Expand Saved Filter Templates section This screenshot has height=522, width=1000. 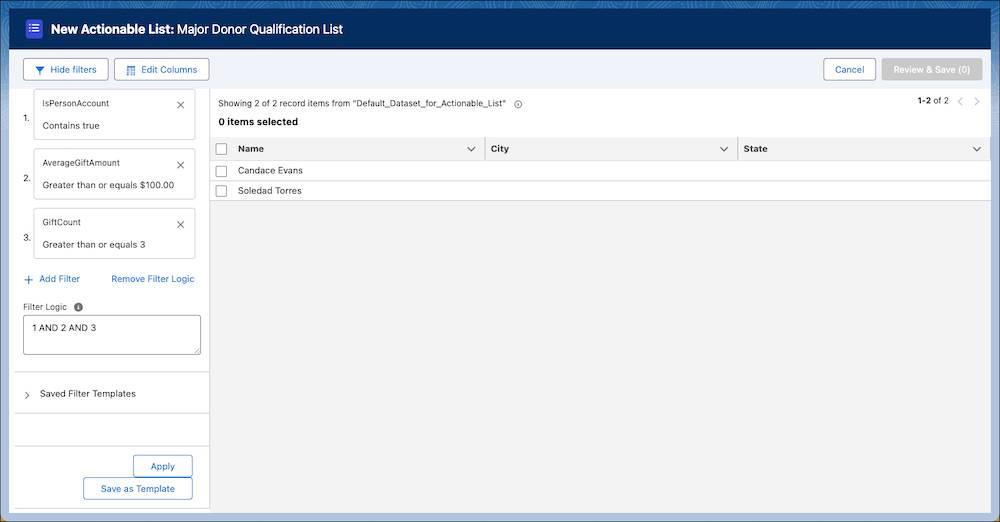point(27,395)
